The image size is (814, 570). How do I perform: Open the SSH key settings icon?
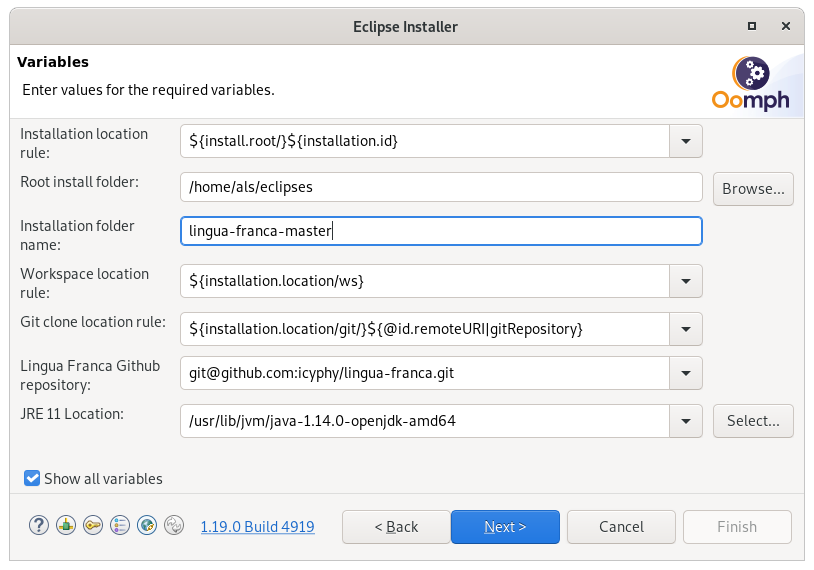click(x=93, y=526)
